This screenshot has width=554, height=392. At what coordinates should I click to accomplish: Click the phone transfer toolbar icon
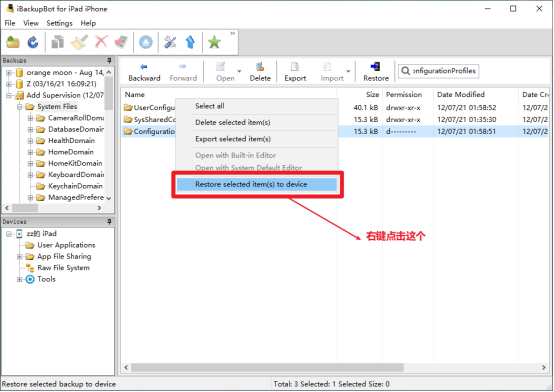pyautogui.click(x=122, y=42)
